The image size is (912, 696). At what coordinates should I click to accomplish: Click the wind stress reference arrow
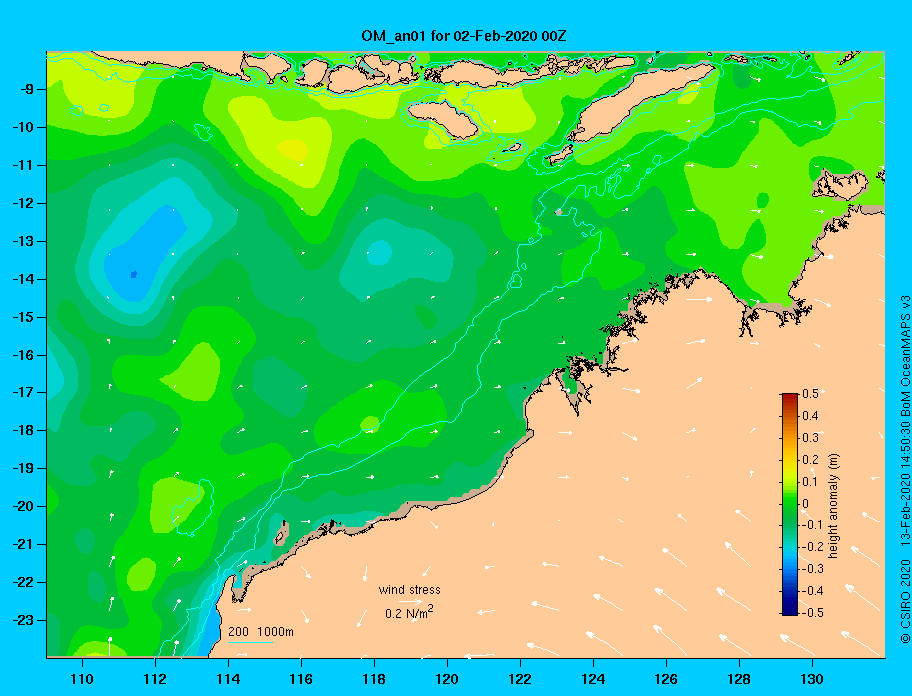click(x=412, y=602)
